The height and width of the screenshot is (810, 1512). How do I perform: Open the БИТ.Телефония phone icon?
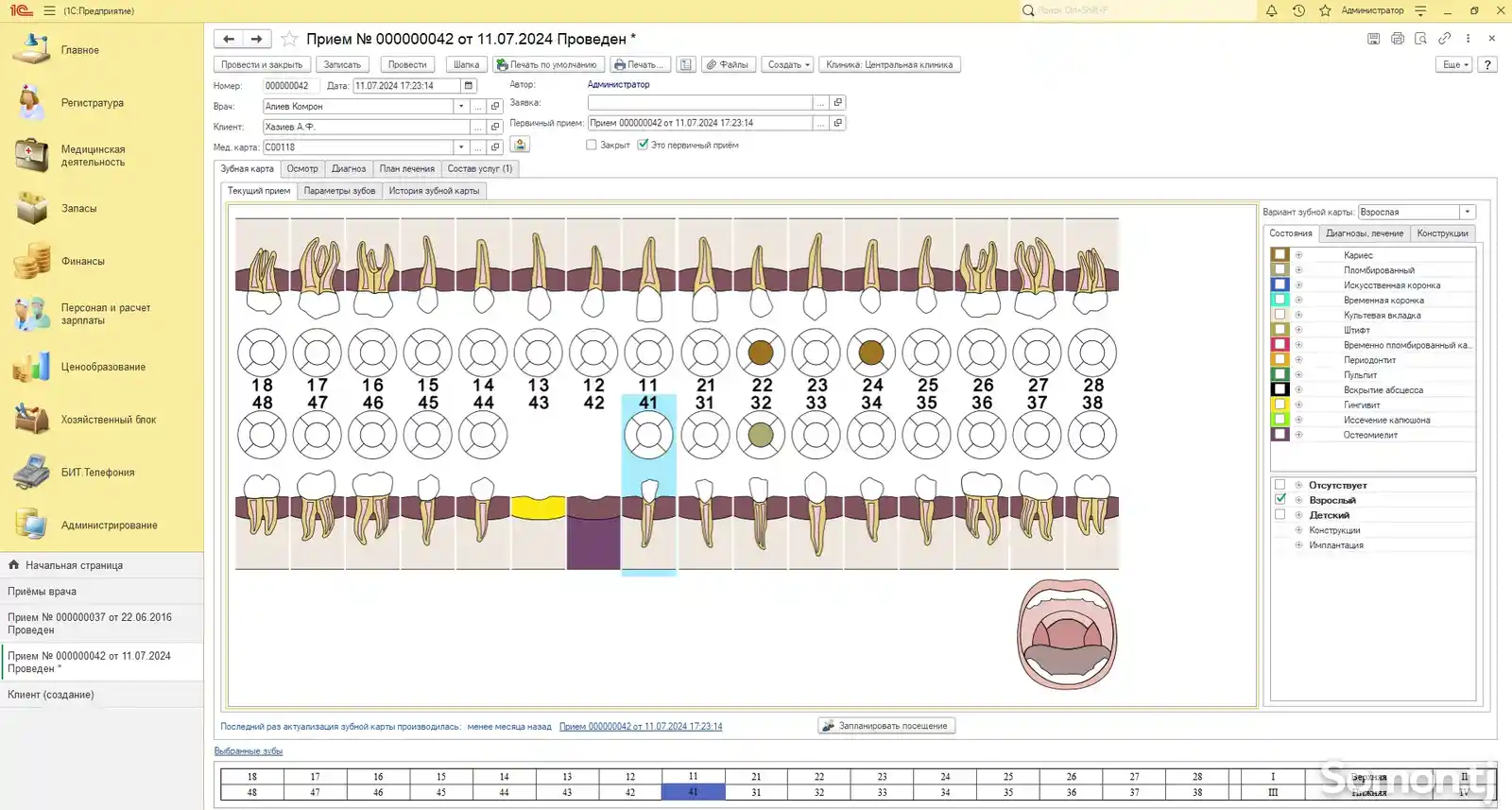[x=31, y=472]
